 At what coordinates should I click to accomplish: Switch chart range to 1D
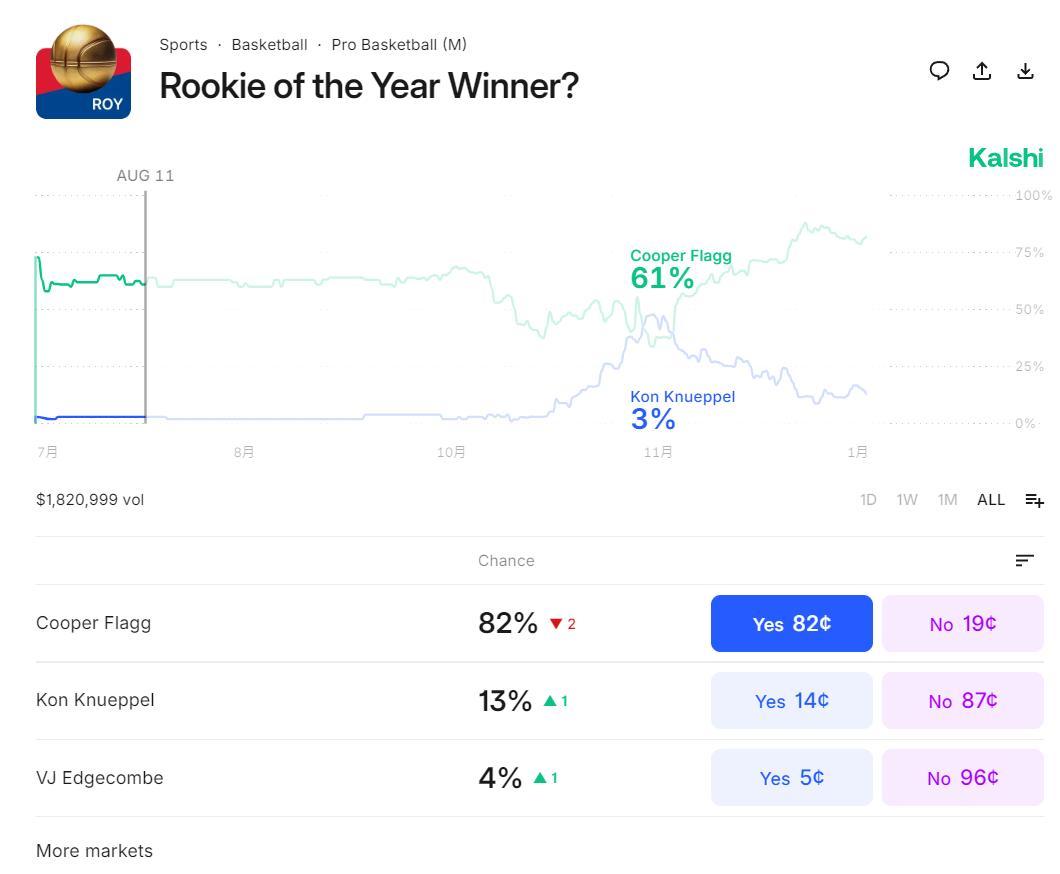pyautogui.click(x=868, y=500)
